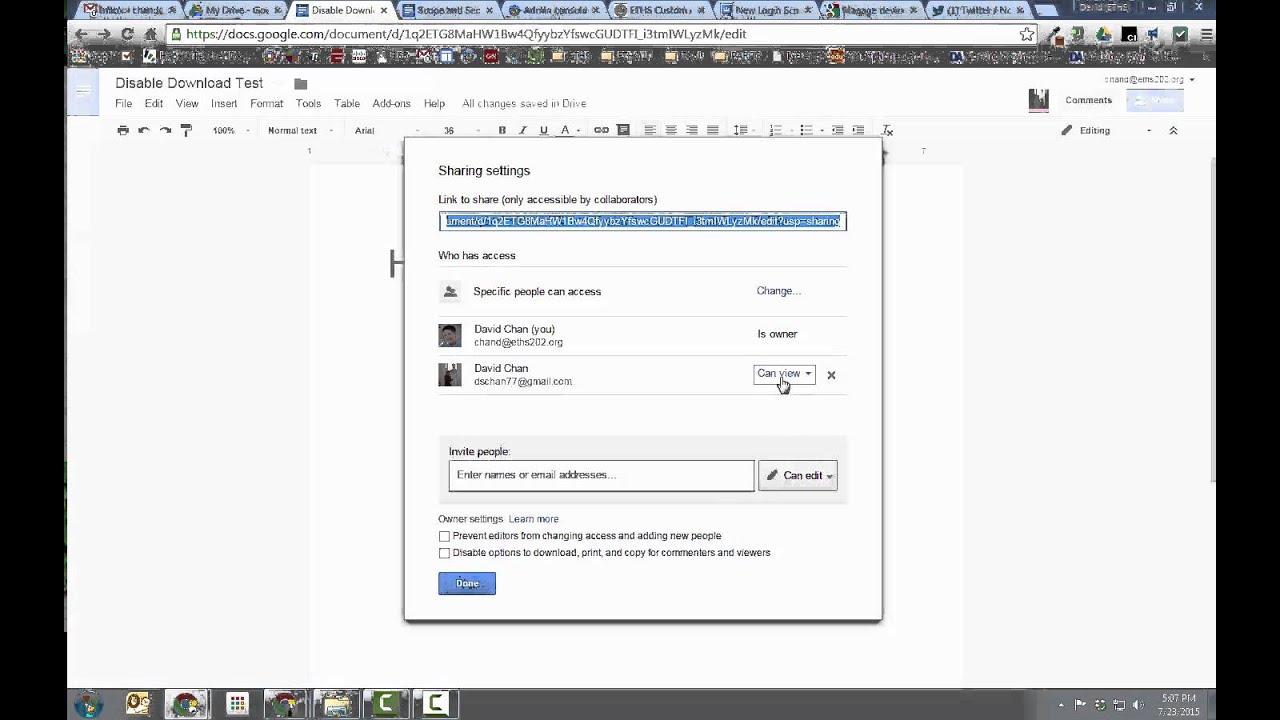1280x720 pixels.
Task: Go back using browser back arrow
Action: click(83, 34)
